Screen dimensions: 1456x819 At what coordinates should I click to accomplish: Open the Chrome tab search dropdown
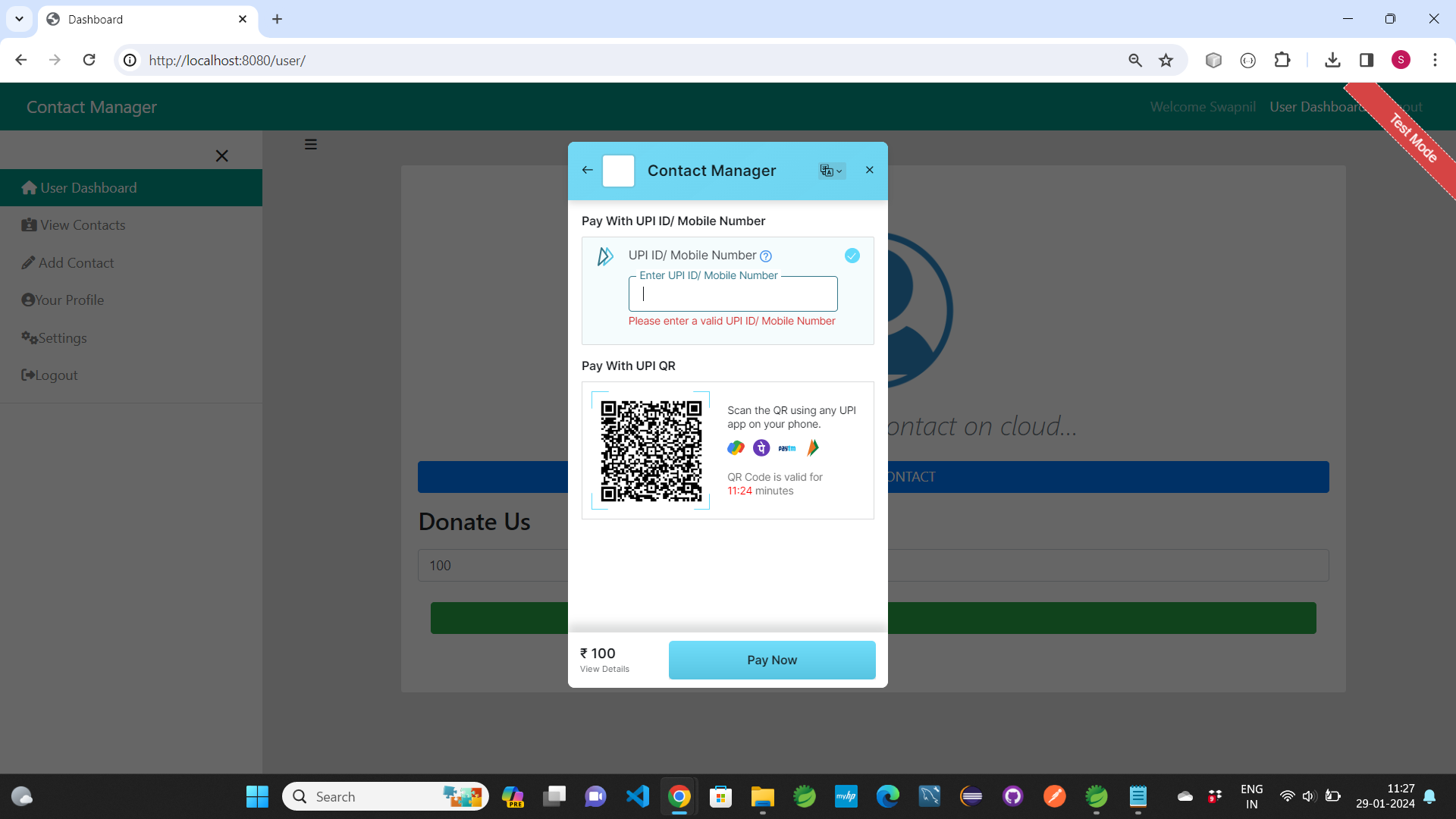[19, 19]
